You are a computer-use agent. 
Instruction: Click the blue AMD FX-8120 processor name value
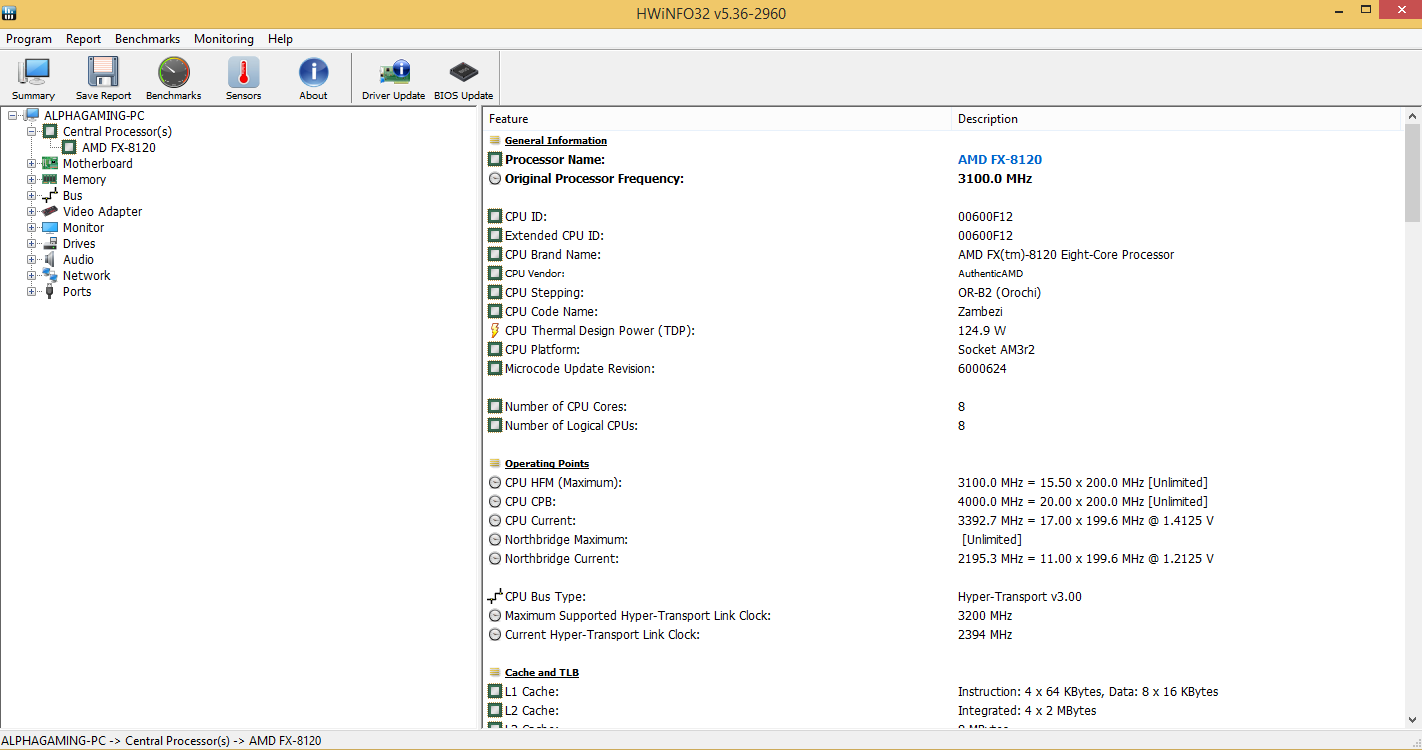[1000, 159]
